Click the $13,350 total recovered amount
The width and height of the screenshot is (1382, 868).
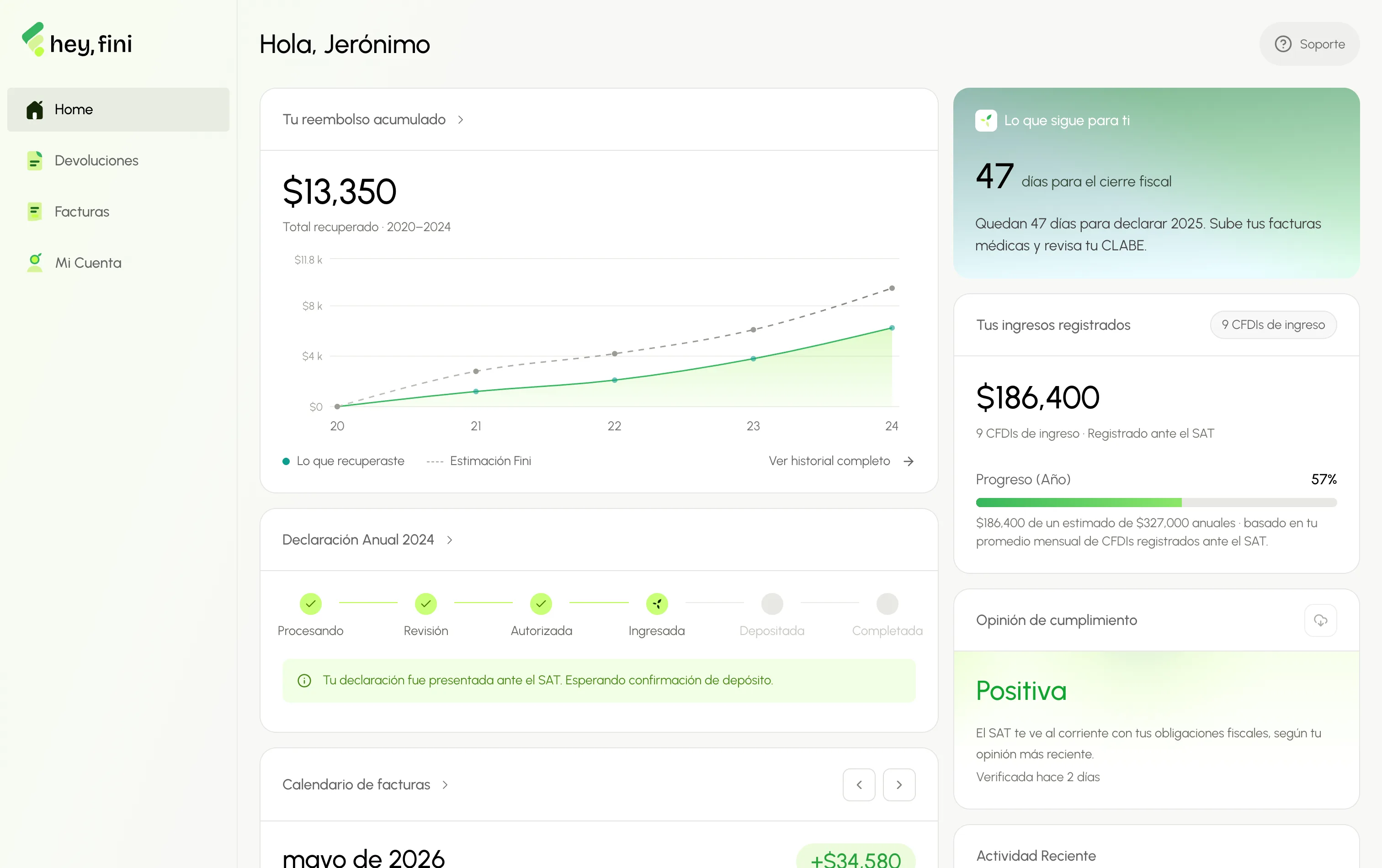tap(339, 191)
